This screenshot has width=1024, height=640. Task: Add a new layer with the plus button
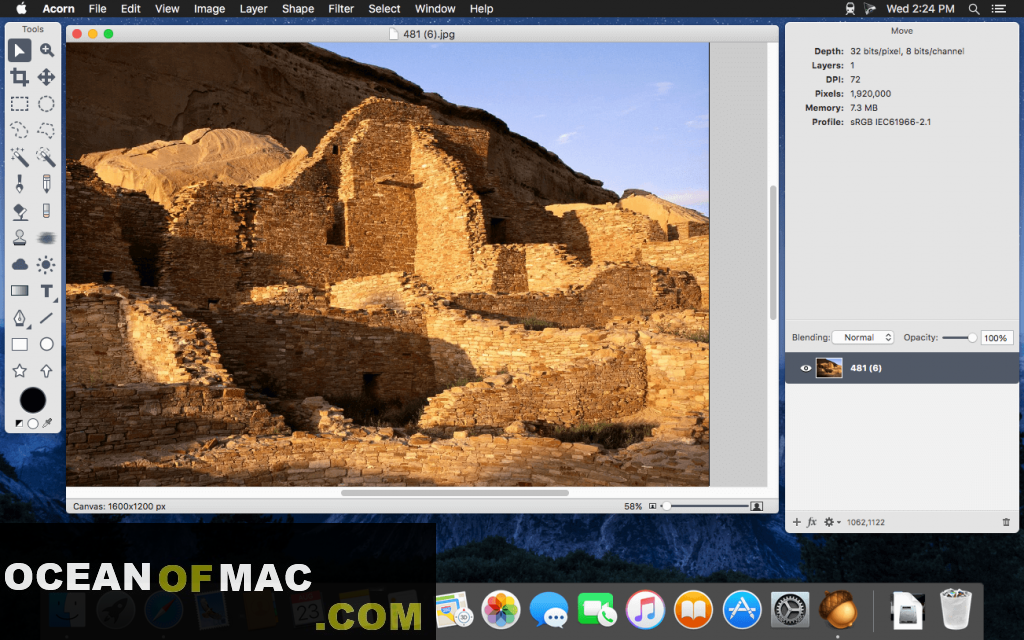click(797, 522)
